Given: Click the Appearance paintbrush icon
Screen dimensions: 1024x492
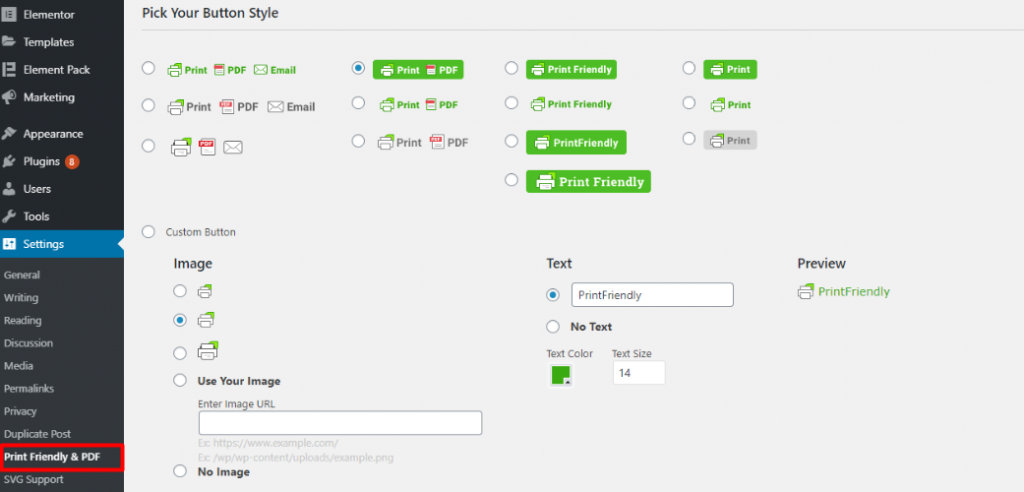Looking at the screenshot, I should tap(9, 133).
